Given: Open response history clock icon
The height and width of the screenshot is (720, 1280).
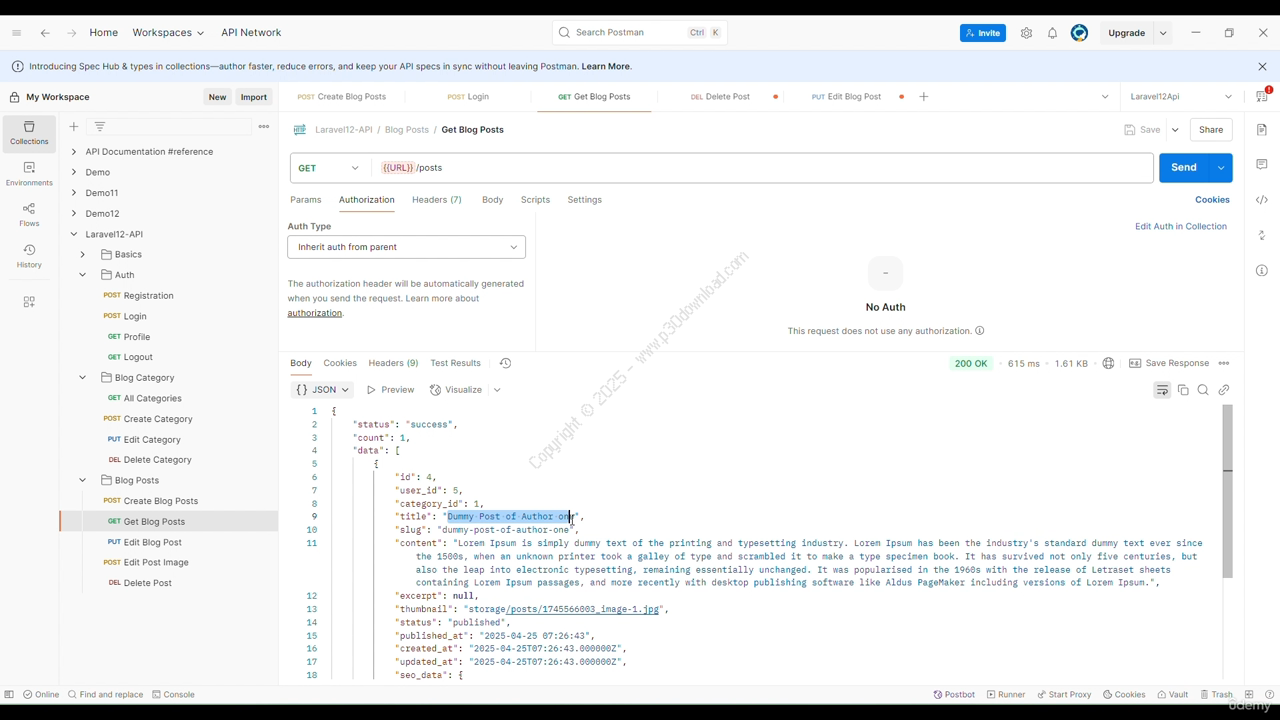Looking at the screenshot, I should 505,363.
